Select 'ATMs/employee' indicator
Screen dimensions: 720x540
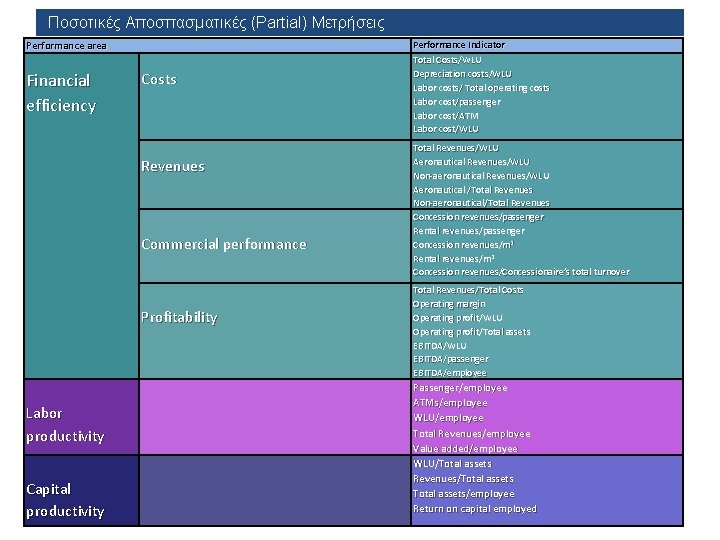point(450,403)
